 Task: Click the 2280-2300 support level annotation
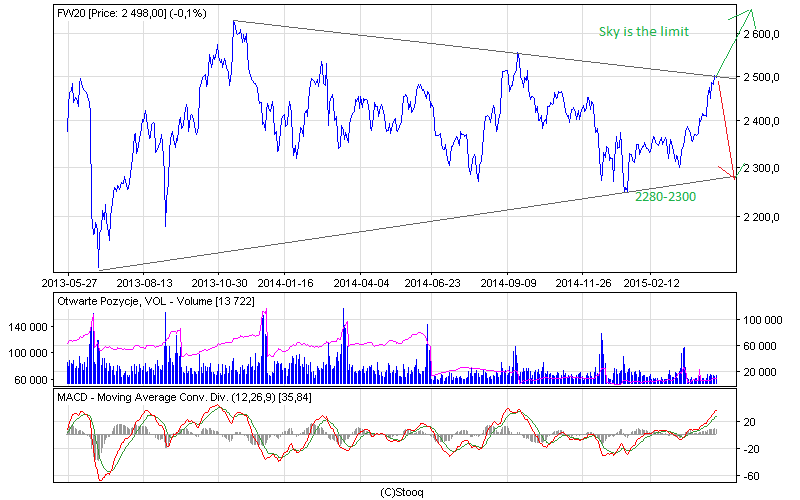[665, 197]
